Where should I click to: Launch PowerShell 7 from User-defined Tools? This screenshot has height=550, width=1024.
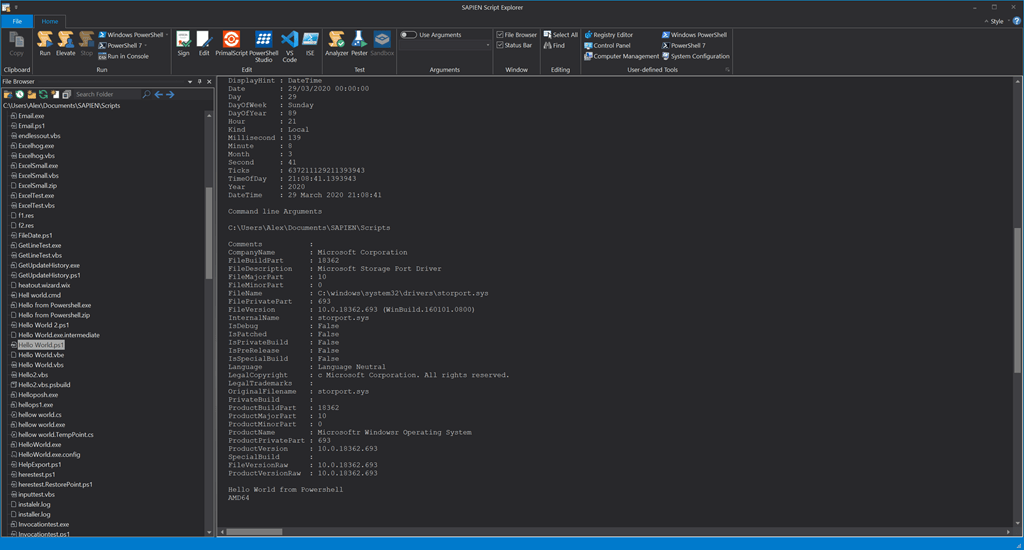[x=683, y=46]
